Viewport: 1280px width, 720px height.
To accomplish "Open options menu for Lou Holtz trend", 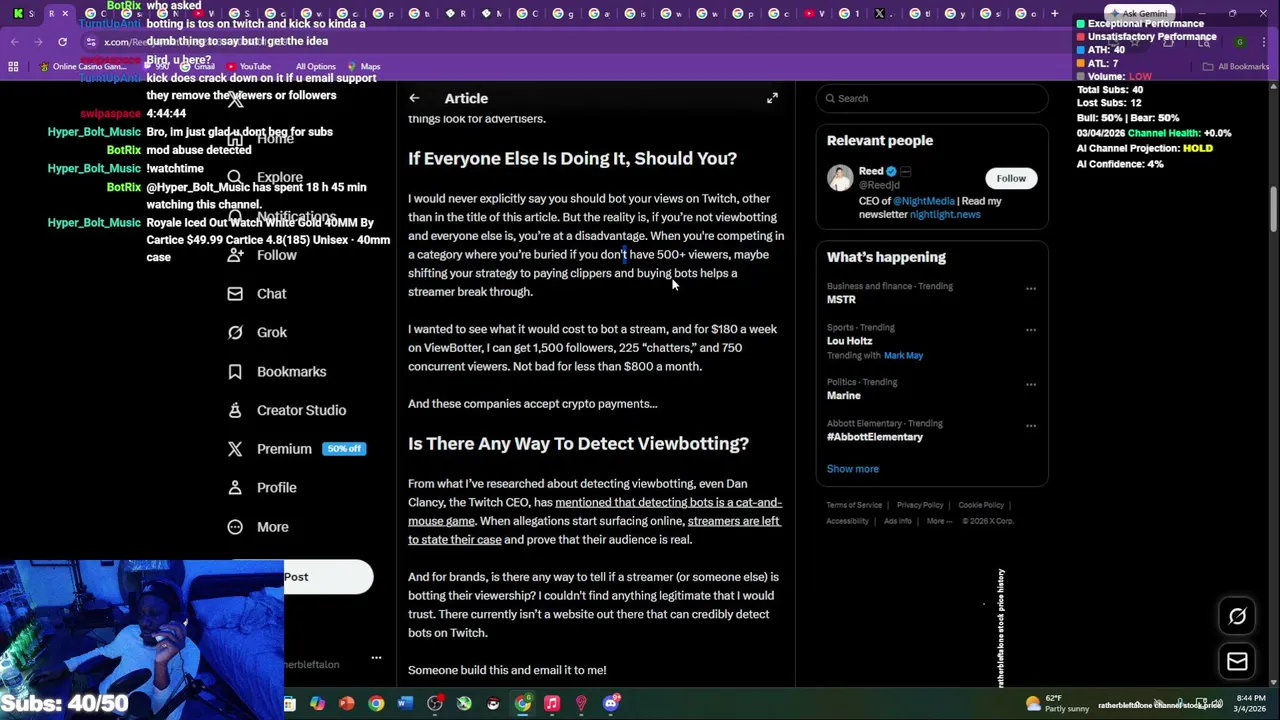I will point(1031,330).
